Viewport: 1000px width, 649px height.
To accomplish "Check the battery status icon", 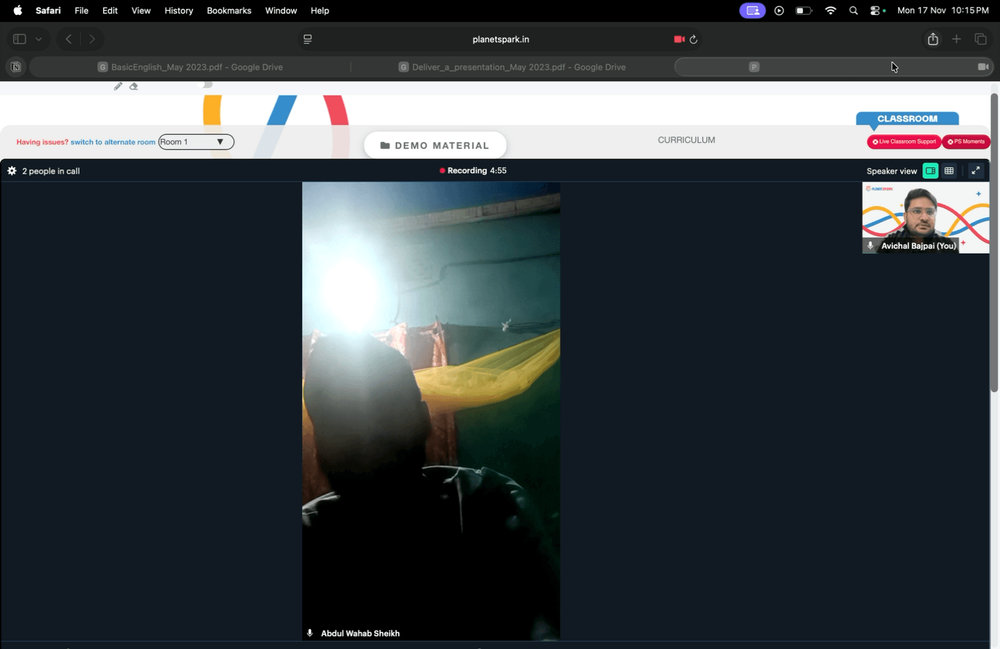I will click(804, 10).
